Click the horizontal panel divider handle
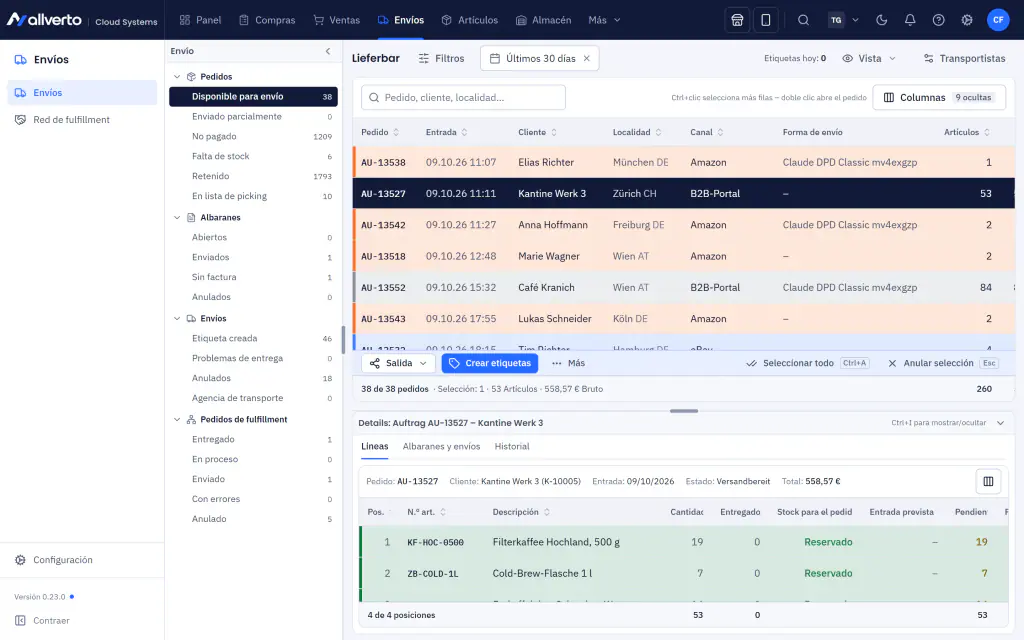Image resolution: width=1024 pixels, height=640 pixels. [x=684, y=411]
